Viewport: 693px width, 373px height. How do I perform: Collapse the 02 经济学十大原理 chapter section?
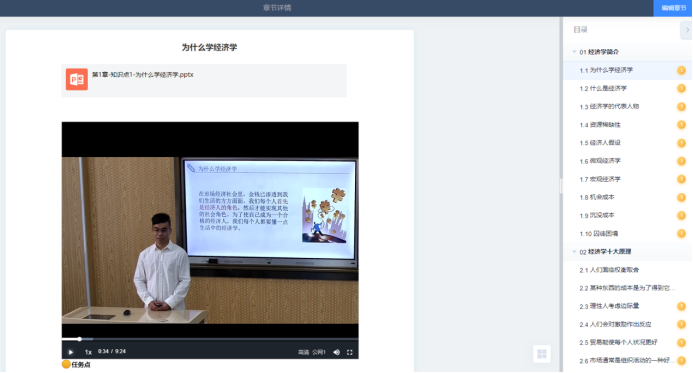pos(574,251)
